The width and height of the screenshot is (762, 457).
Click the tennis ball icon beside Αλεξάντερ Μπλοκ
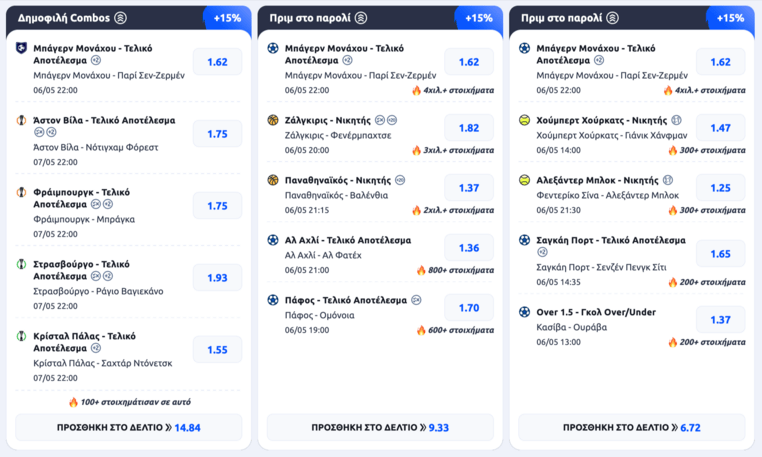click(x=524, y=180)
